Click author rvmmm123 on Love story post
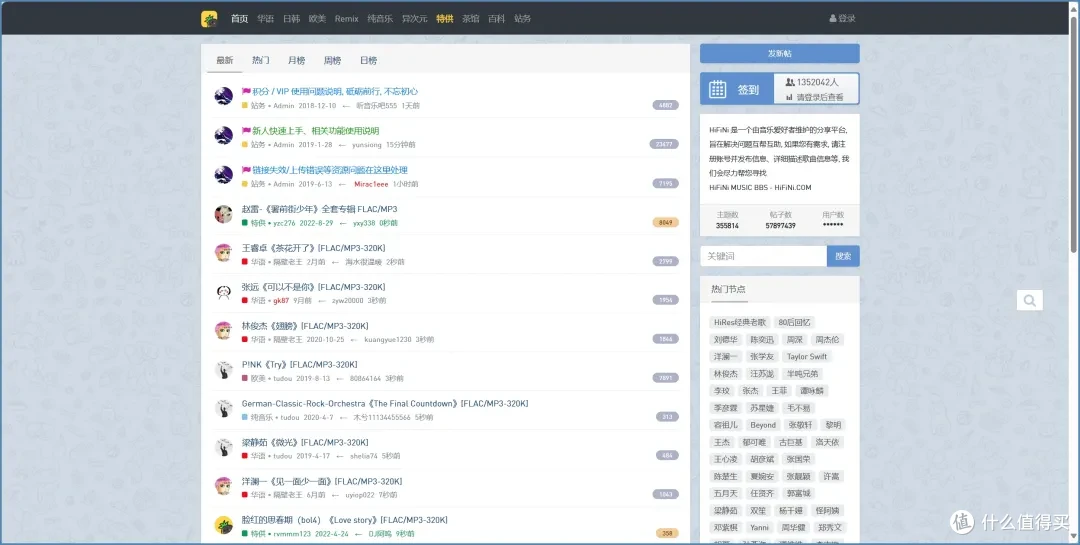Viewport: 1080px width, 545px height. (x=292, y=534)
